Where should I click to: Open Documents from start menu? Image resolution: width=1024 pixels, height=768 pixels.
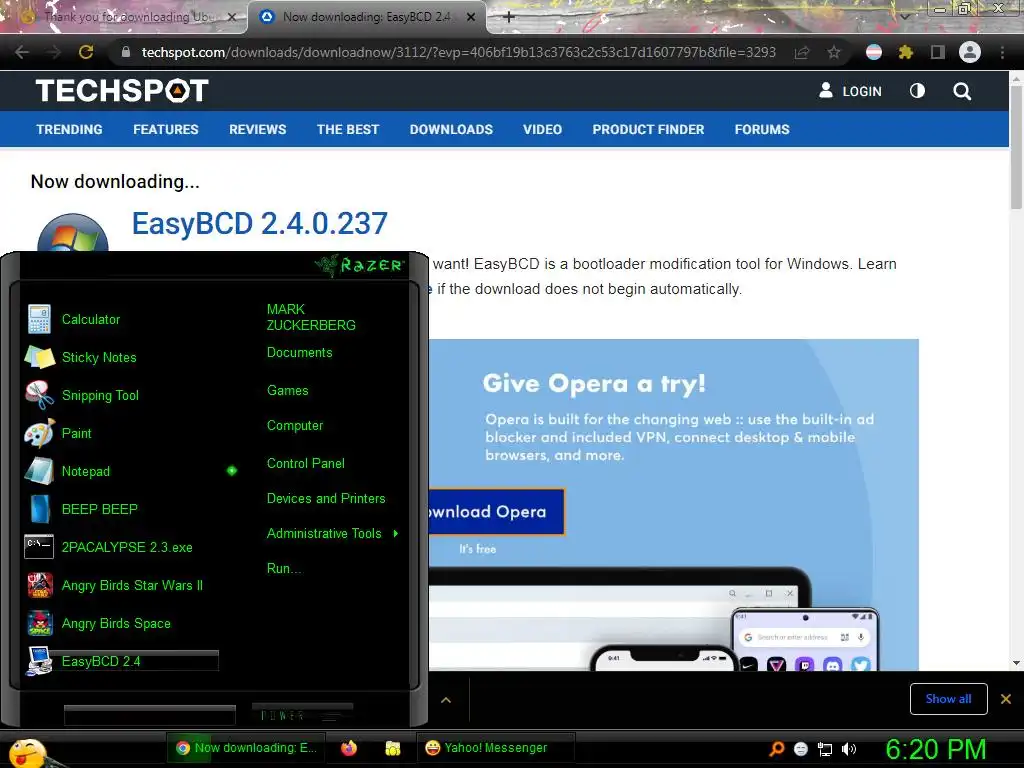pos(299,353)
